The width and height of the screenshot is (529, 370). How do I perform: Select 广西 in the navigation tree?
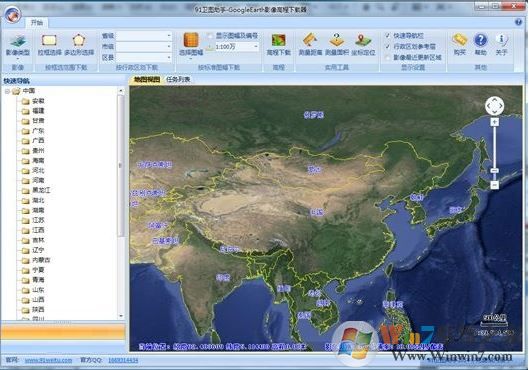(38, 141)
